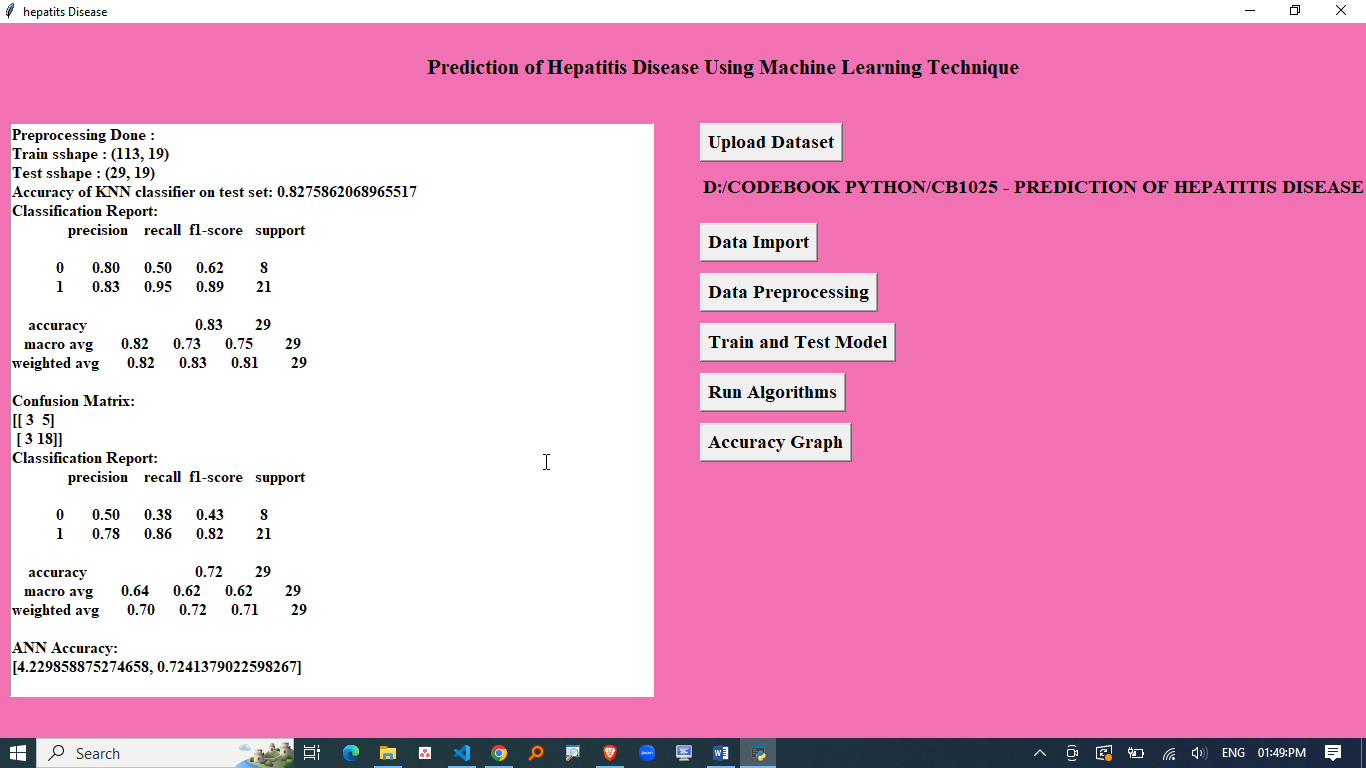
Task: Click the Upload Dataset button
Action: (771, 142)
